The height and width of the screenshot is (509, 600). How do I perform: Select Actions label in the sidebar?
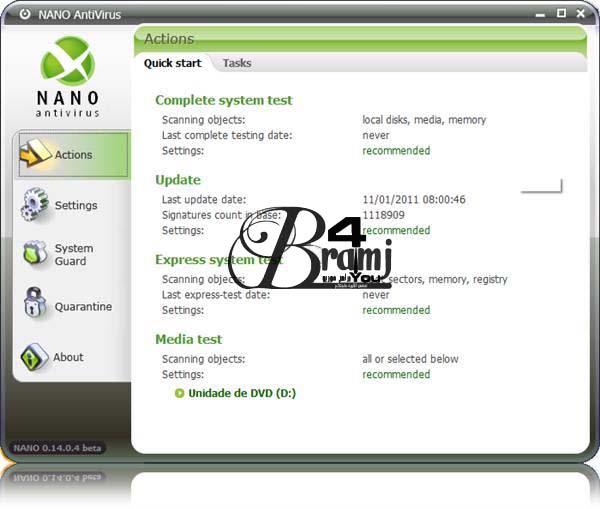(x=73, y=155)
